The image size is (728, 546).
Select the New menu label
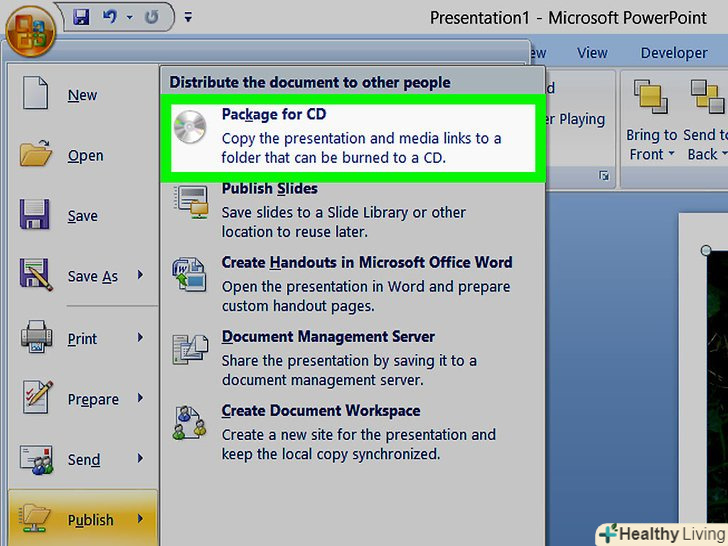point(82,95)
